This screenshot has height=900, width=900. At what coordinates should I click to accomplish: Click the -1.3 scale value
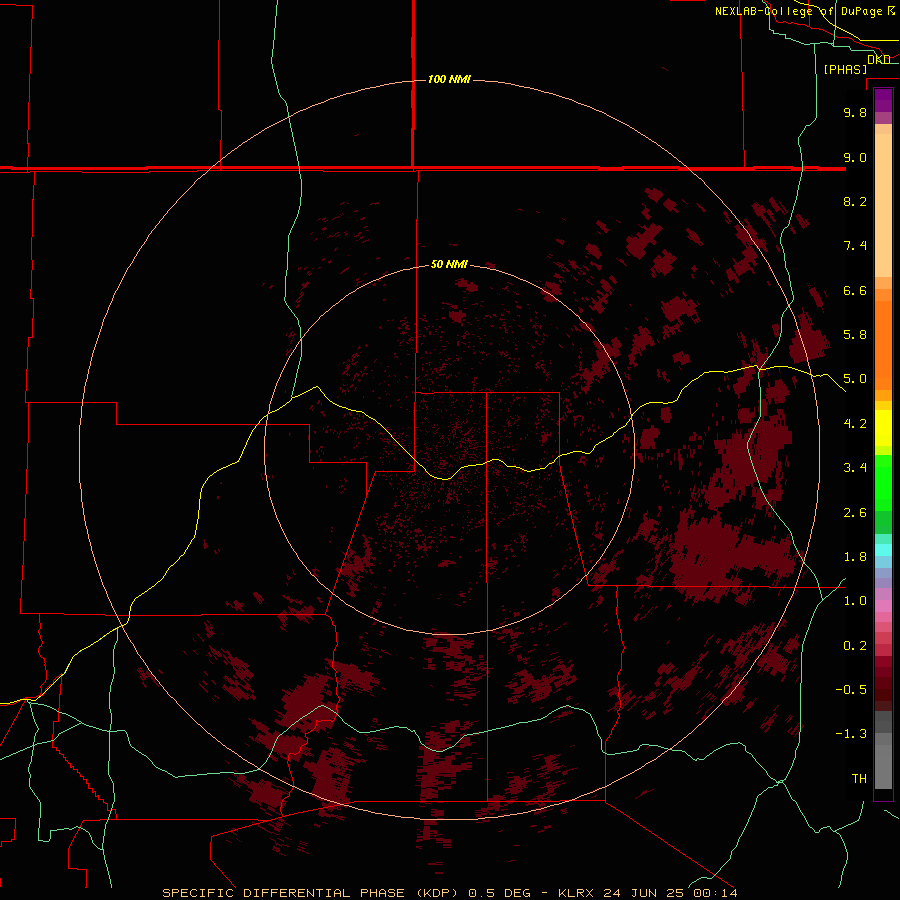(851, 734)
